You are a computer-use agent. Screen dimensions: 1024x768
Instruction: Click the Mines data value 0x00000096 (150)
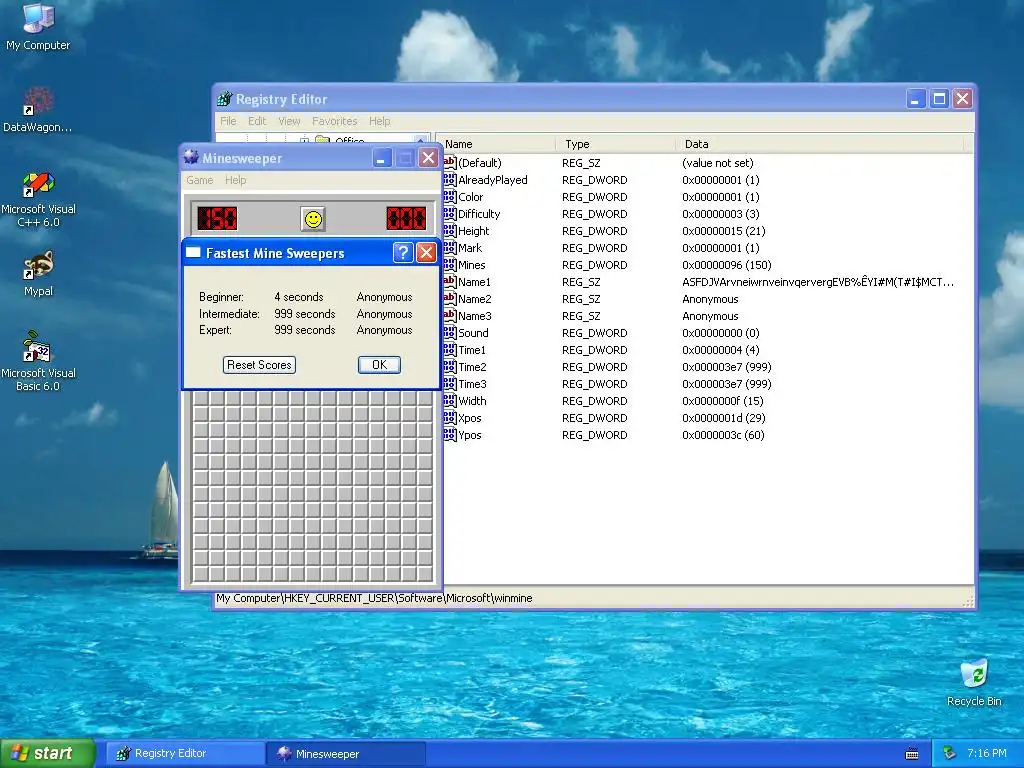tap(726, 265)
